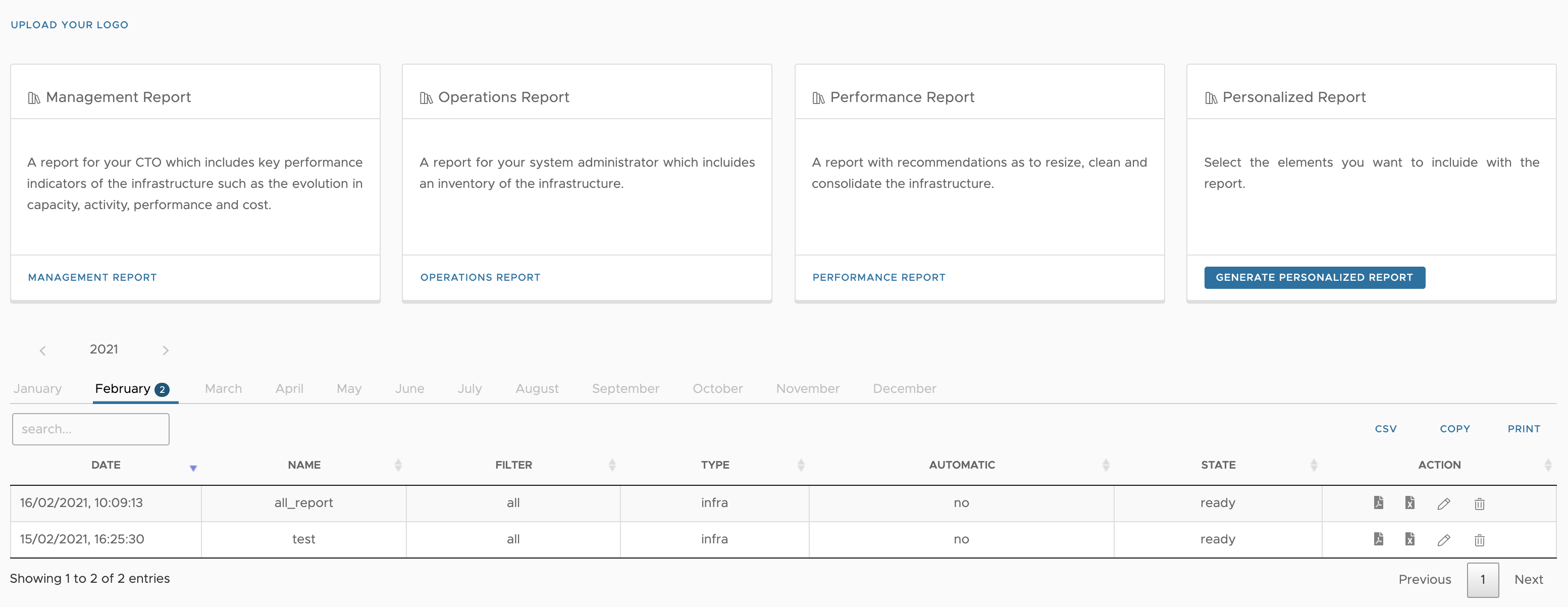
Task: Sort table by STATE column
Action: tap(1218, 465)
